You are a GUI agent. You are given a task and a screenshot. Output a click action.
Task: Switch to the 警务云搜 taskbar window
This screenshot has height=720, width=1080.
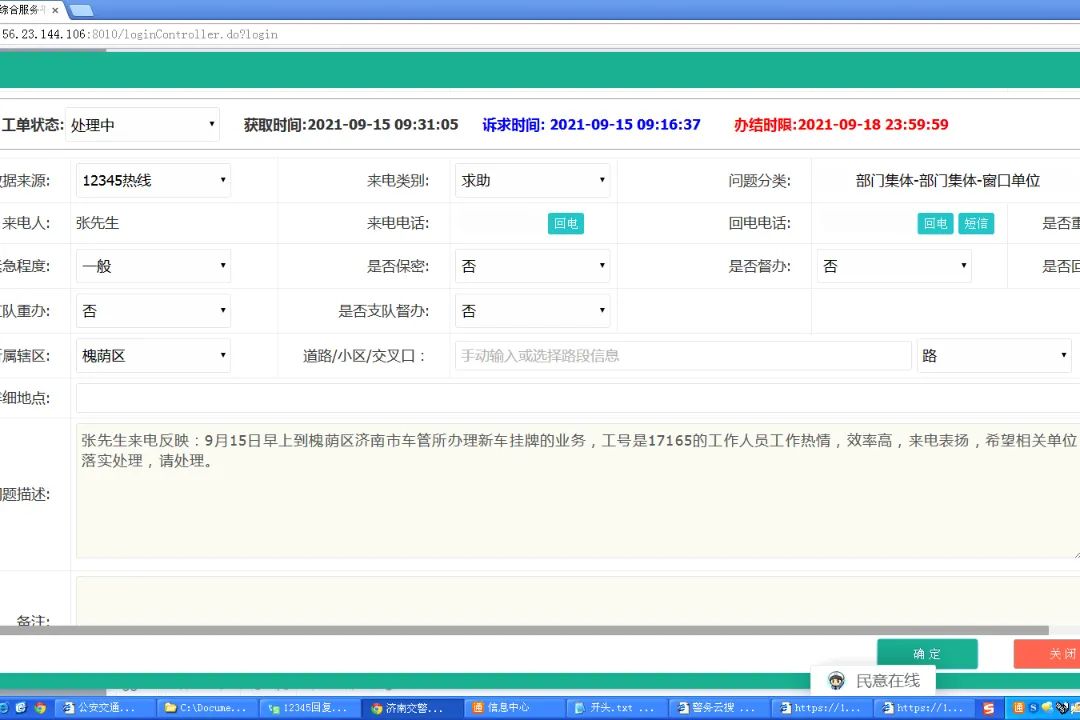point(719,708)
